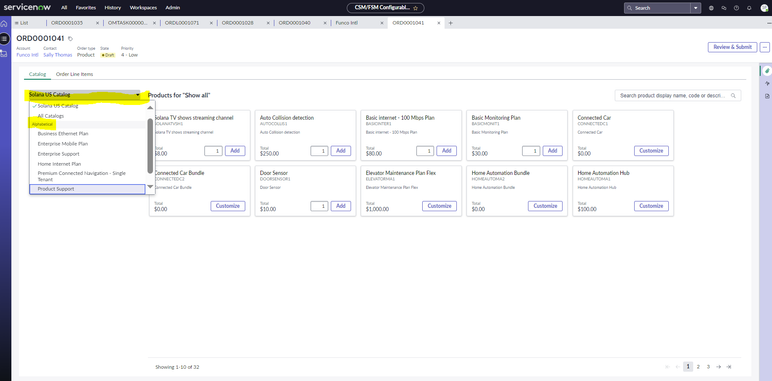Open the inbox icon in left sidebar
The height and width of the screenshot is (381, 772).
4,53
